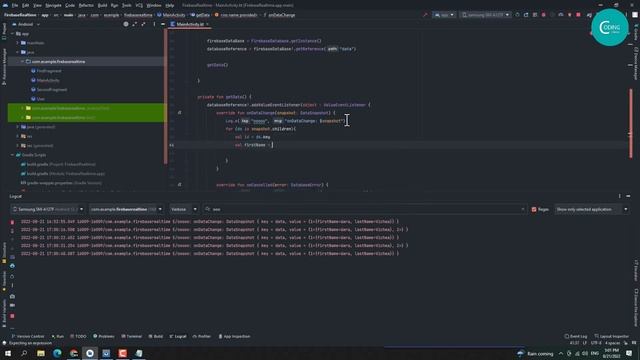Collapse the app module node
Viewport: 640px width, 360px height.
(x=12, y=33)
